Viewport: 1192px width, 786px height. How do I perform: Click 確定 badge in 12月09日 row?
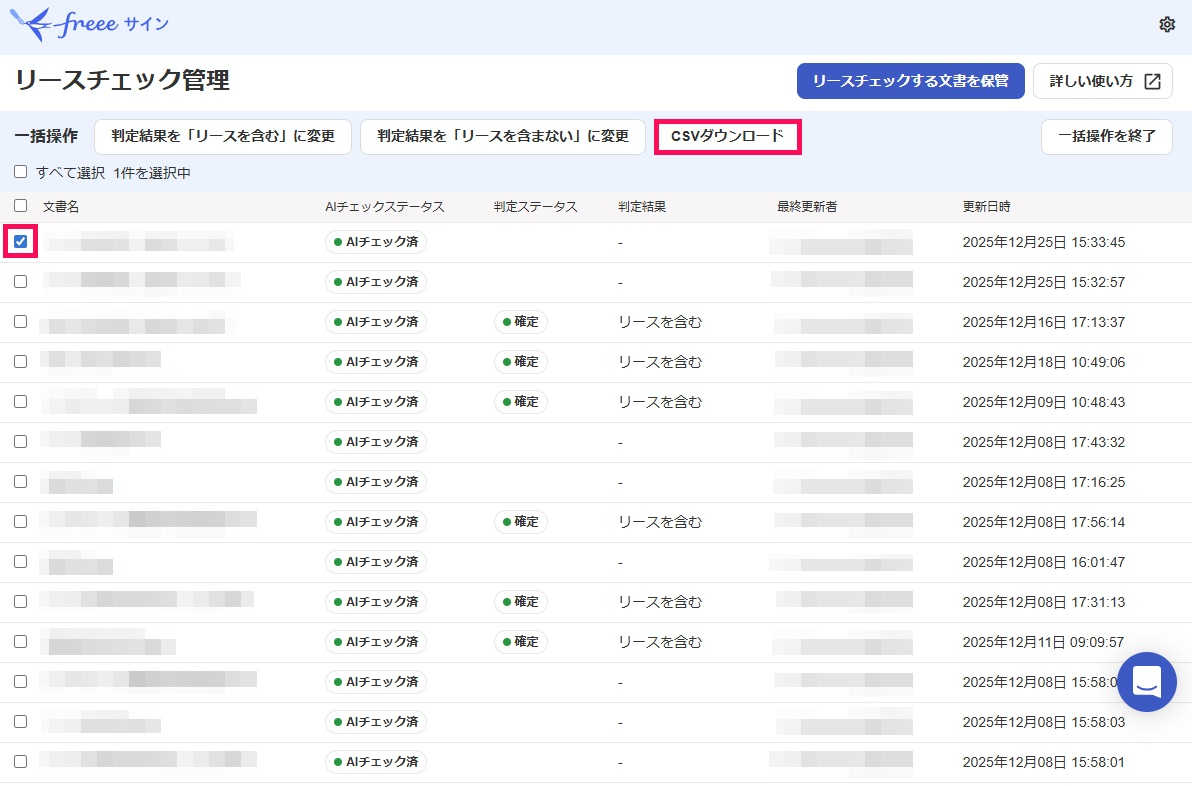521,401
